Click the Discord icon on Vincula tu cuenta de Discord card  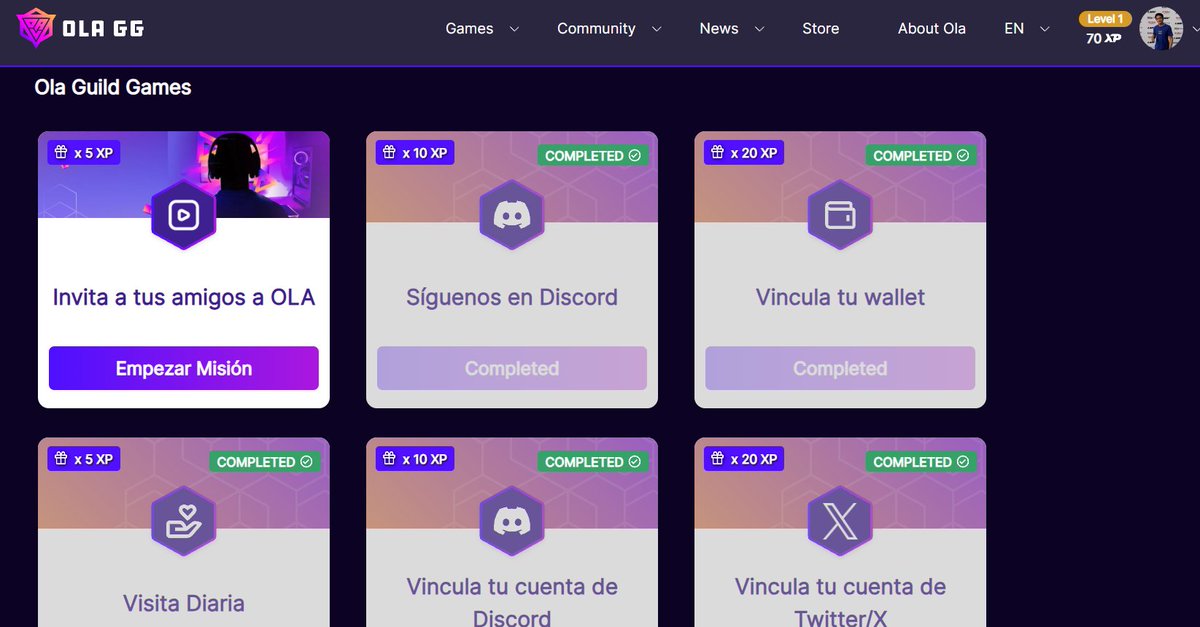click(512, 521)
